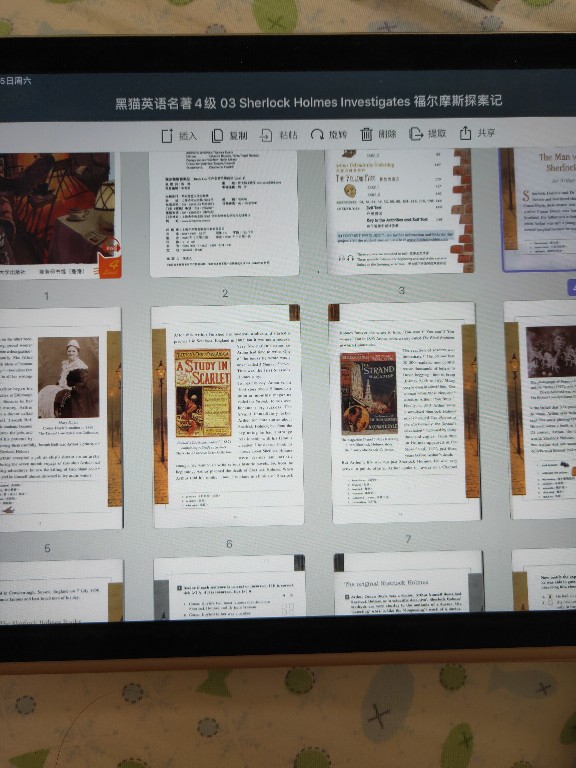The height and width of the screenshot is (768, 576).
Task: Click the date text in status bar
Action: tap(16, 81)
